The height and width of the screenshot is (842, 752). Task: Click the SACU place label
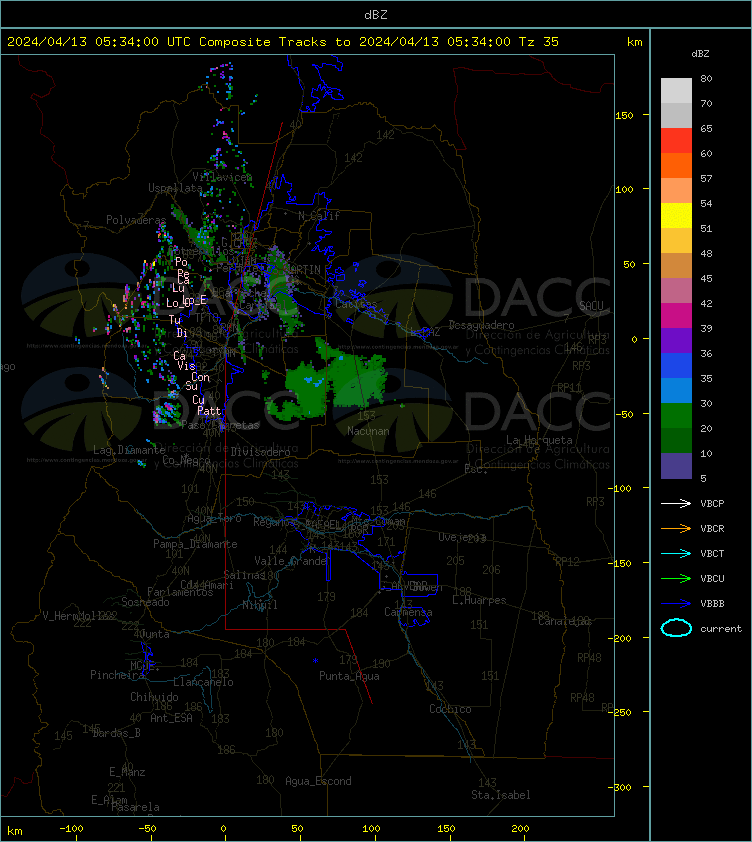pos(591,306)
